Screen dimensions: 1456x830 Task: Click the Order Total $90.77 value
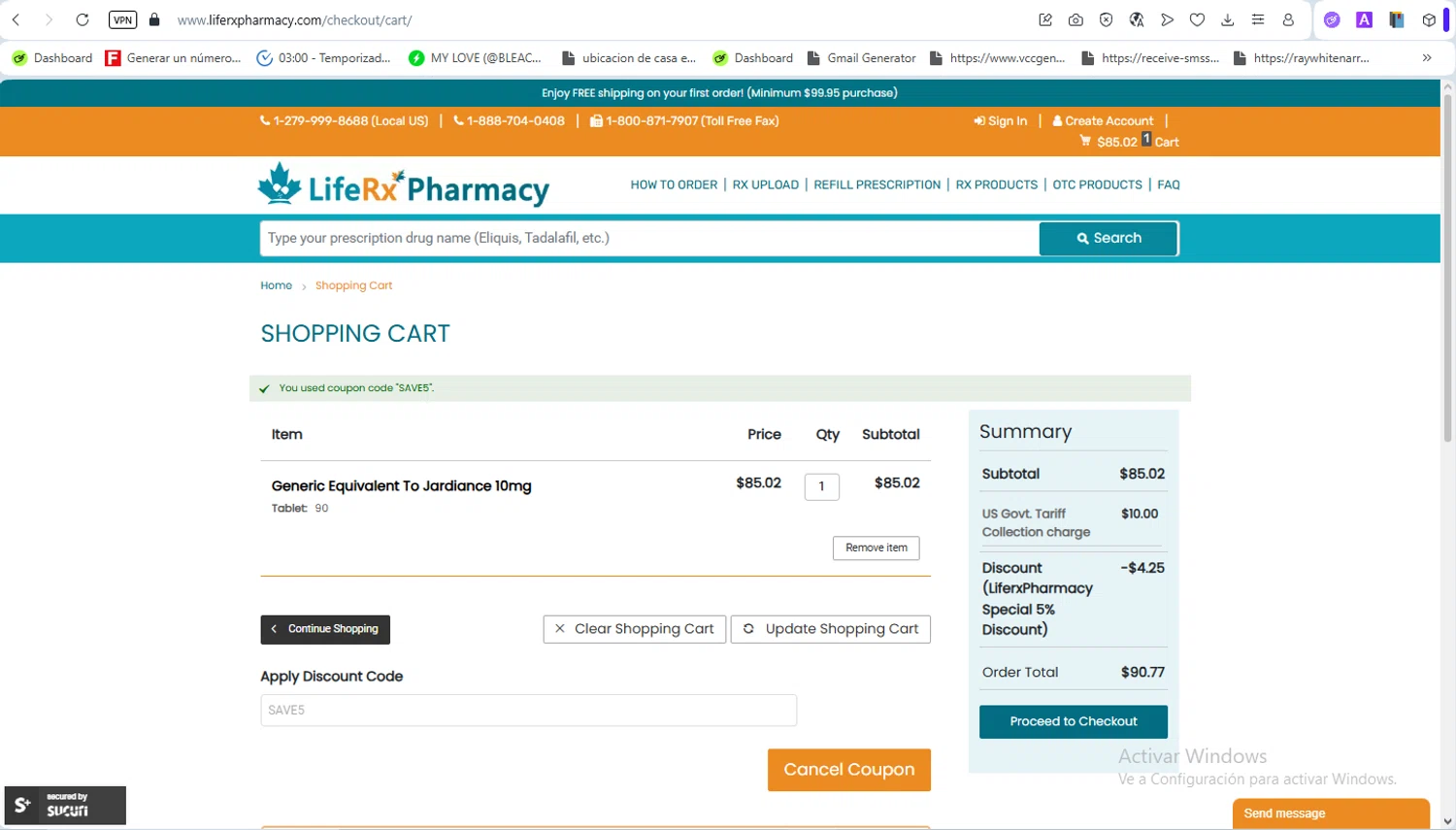1142,672
